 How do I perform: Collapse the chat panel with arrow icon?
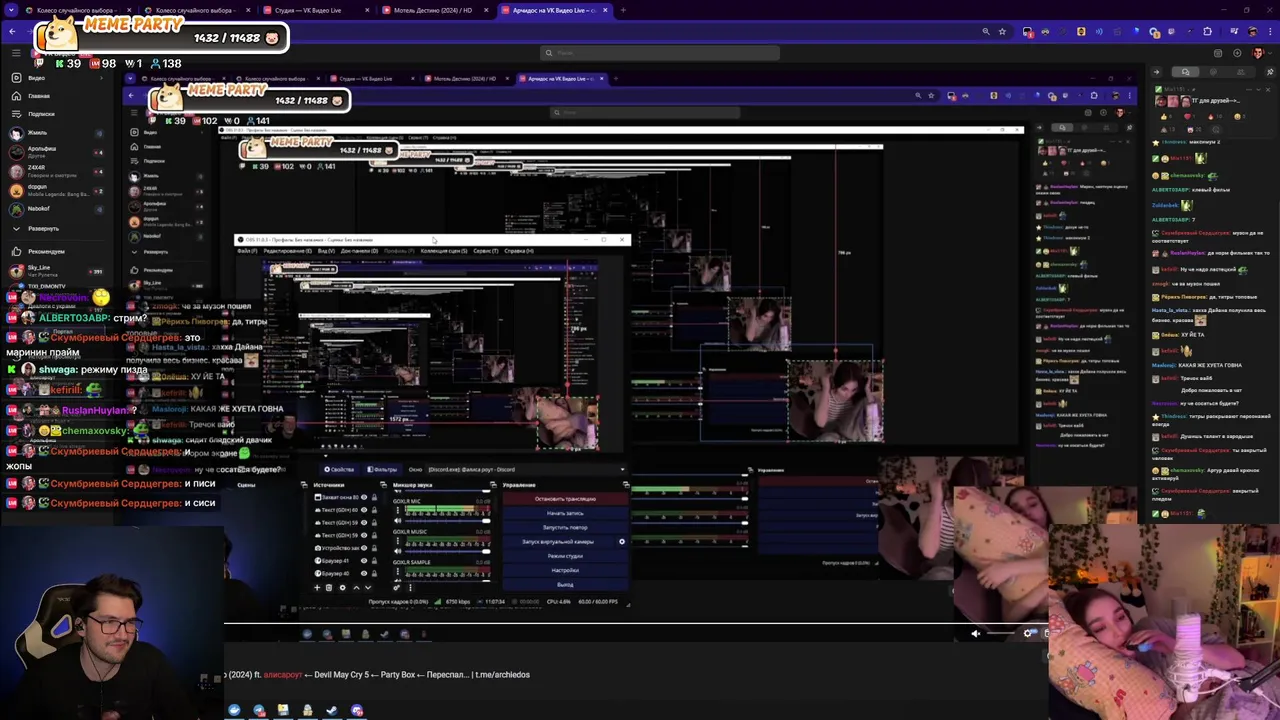coord(1156,72)
